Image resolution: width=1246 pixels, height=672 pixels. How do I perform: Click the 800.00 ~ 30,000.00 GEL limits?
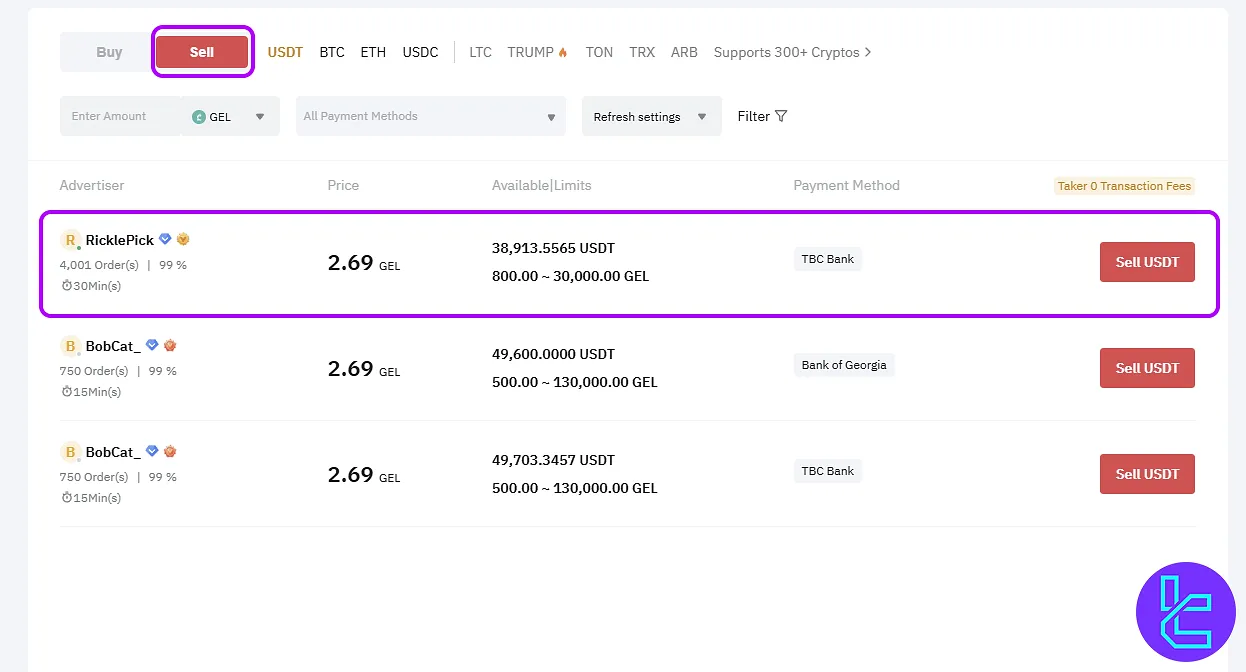[x=570, y=276]
